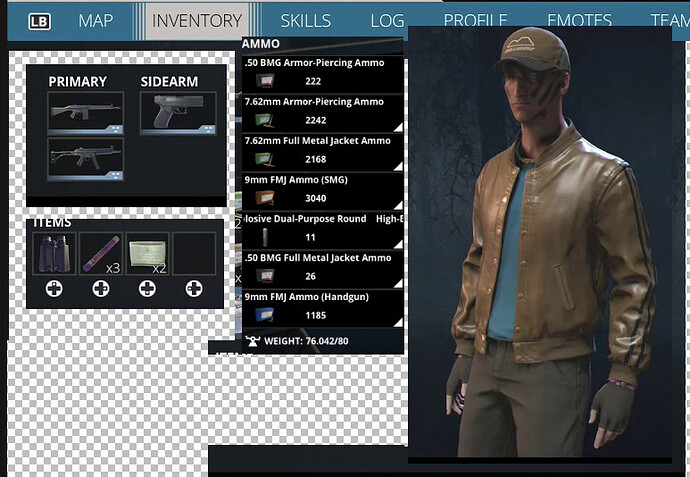This screenshot has height=477, width=690.
Task: Click the LB bumper button icon
Action: click(40, 21)
